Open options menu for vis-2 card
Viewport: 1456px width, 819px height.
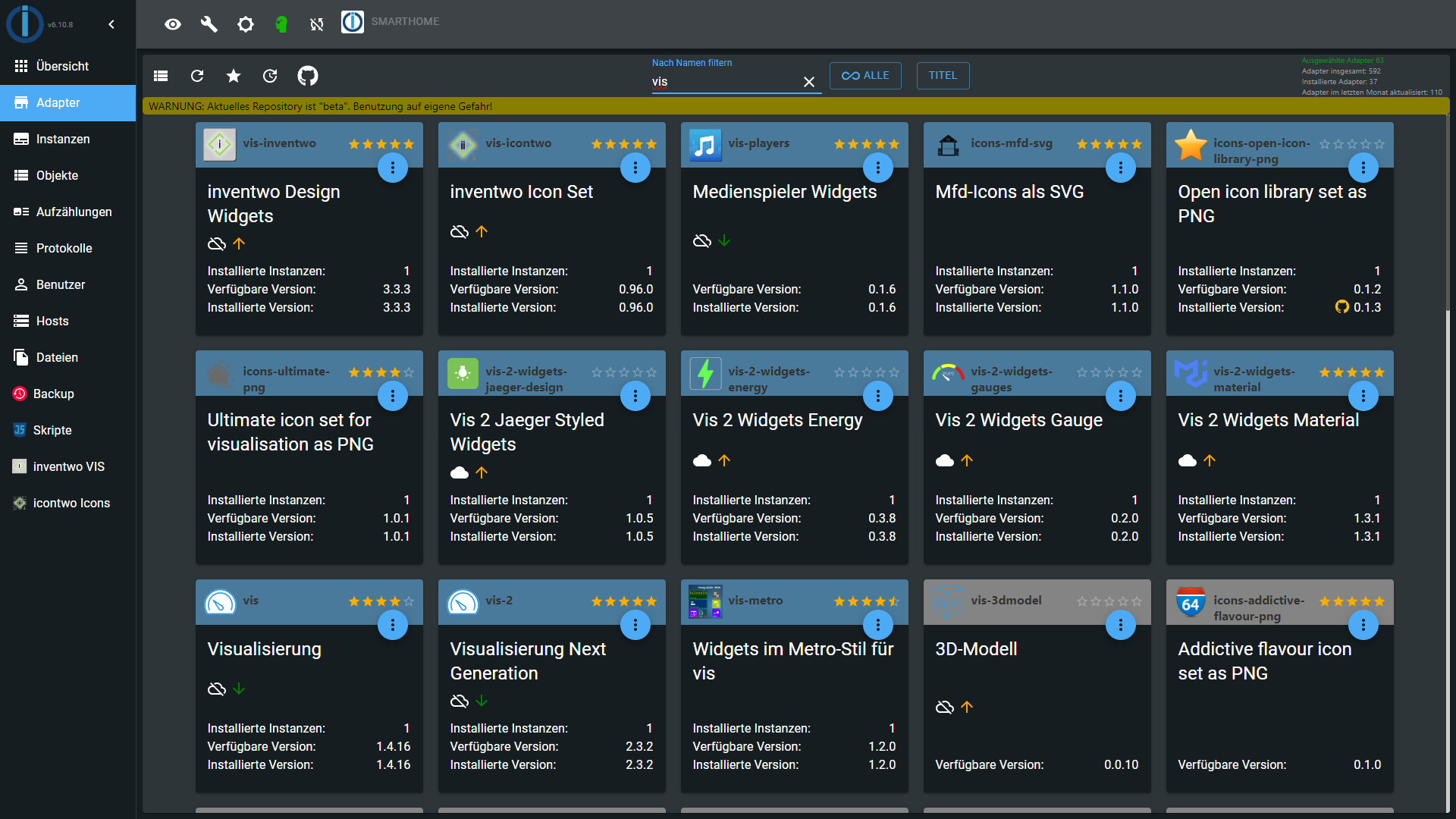[x=635, y=625]
